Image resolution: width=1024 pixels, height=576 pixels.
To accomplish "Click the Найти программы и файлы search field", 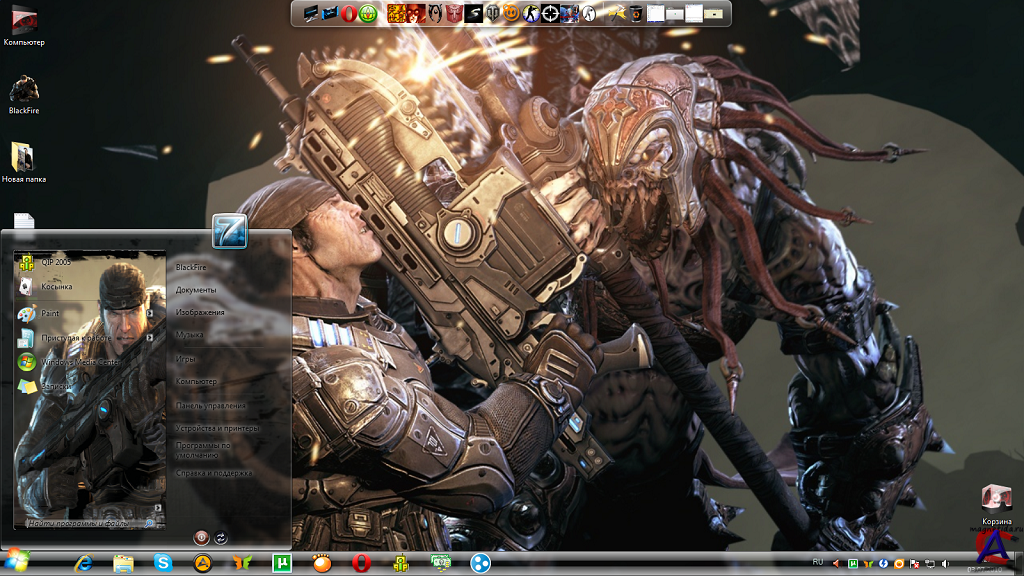I will pos(85,523).
